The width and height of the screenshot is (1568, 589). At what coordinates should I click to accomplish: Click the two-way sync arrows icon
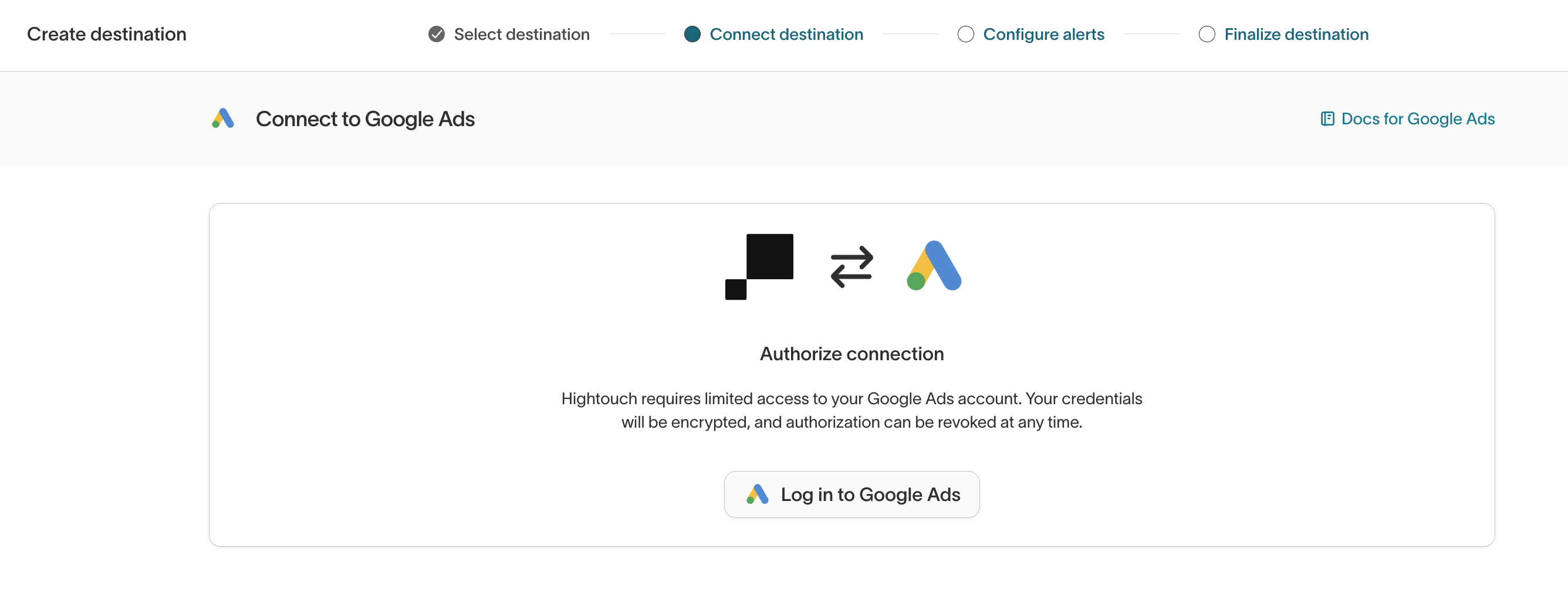851,266
